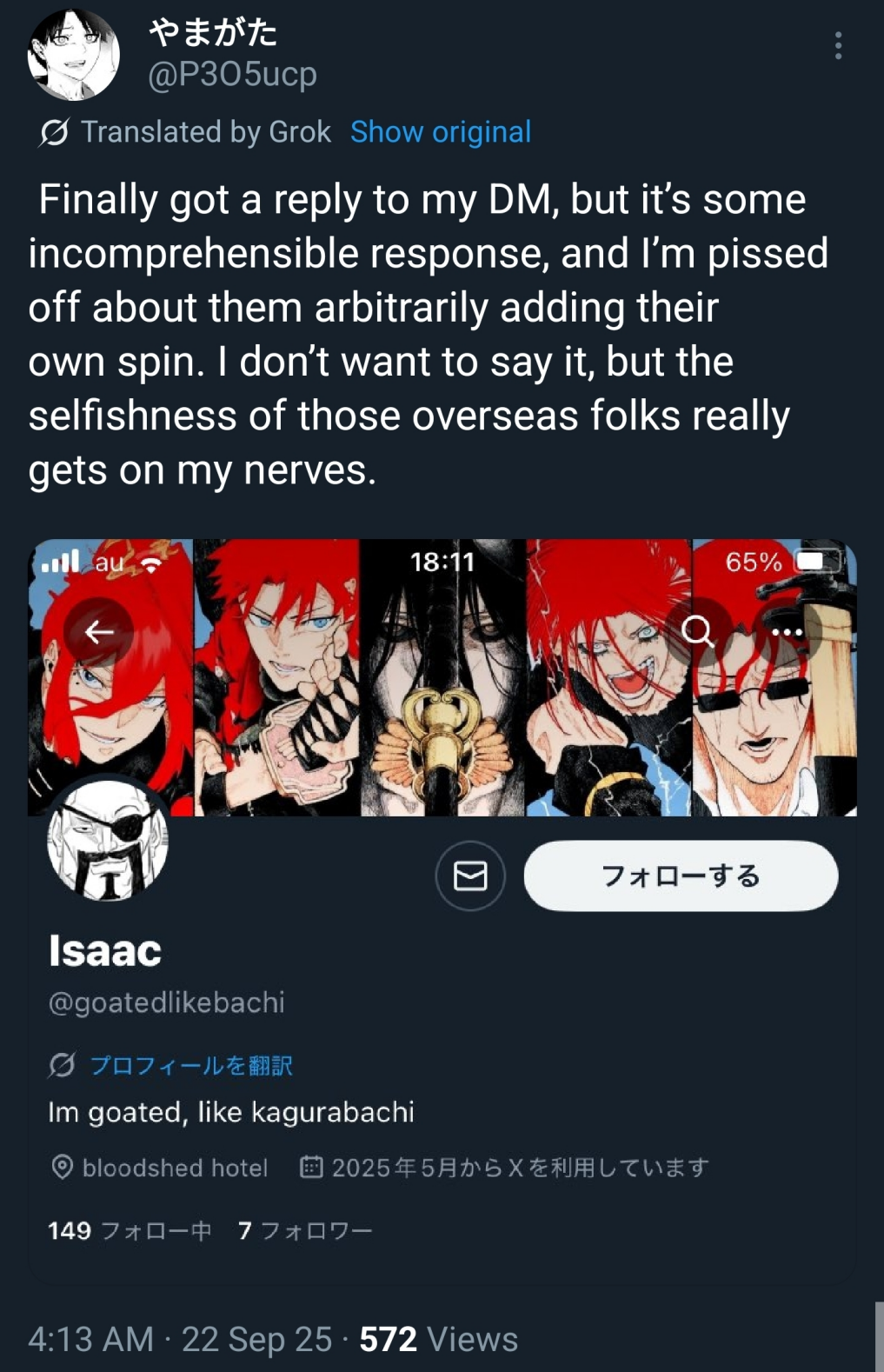The width and height of the screenshot is (884, 1372).
Task: Tap the profile translate icon
Action: point(63,1064)
